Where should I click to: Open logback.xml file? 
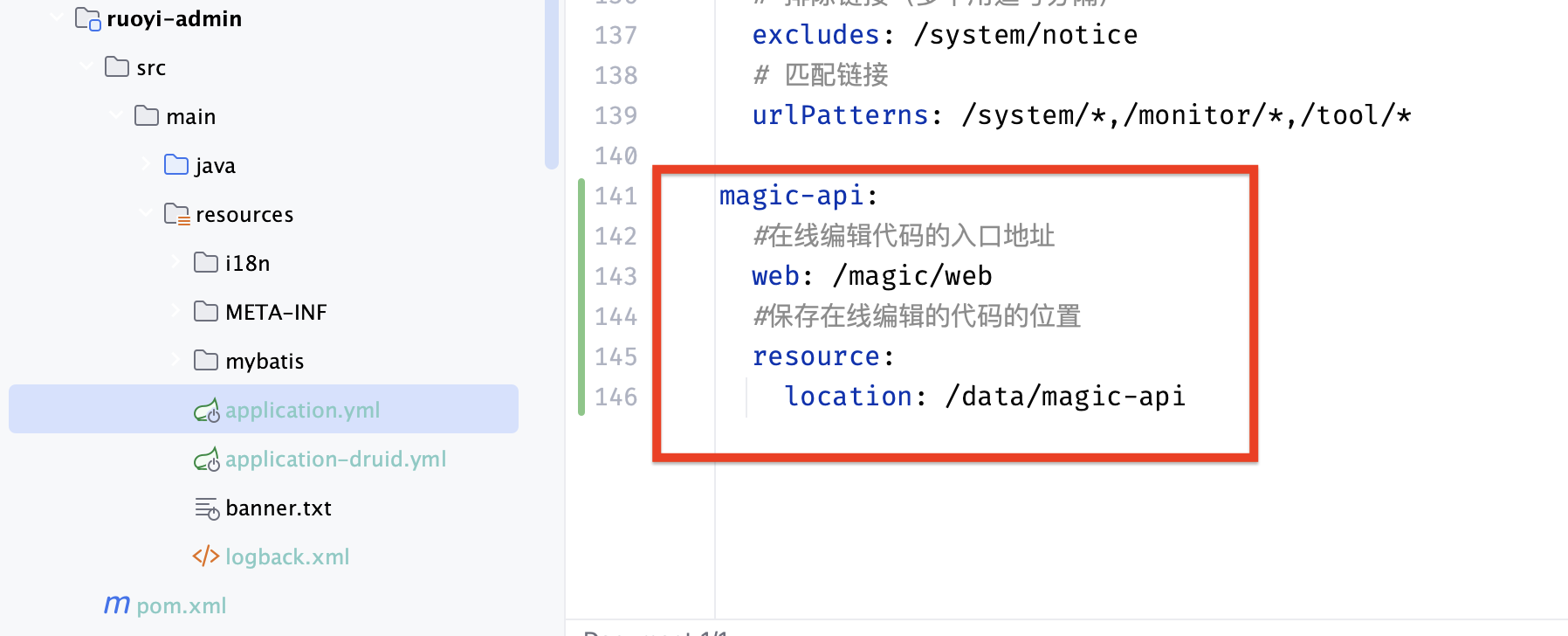pos(287,556)
